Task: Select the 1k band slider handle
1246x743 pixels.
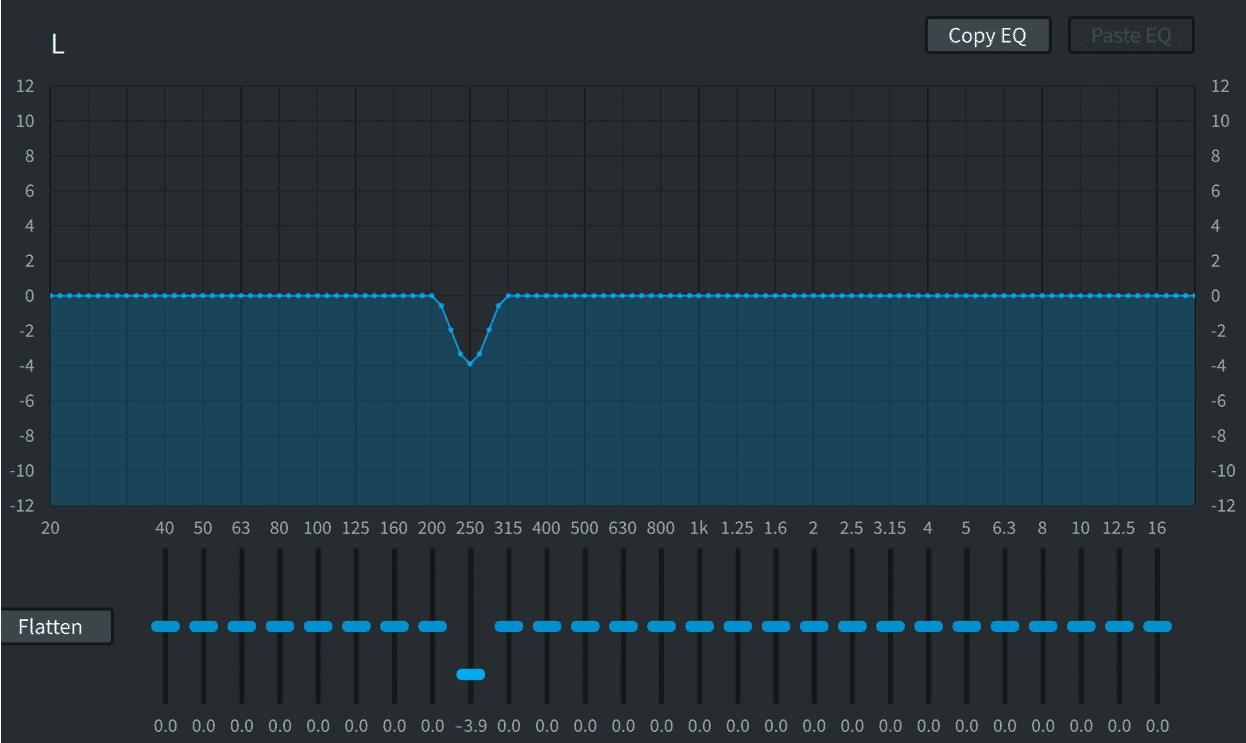Action: pyautogui.click(x=699, y=626)
